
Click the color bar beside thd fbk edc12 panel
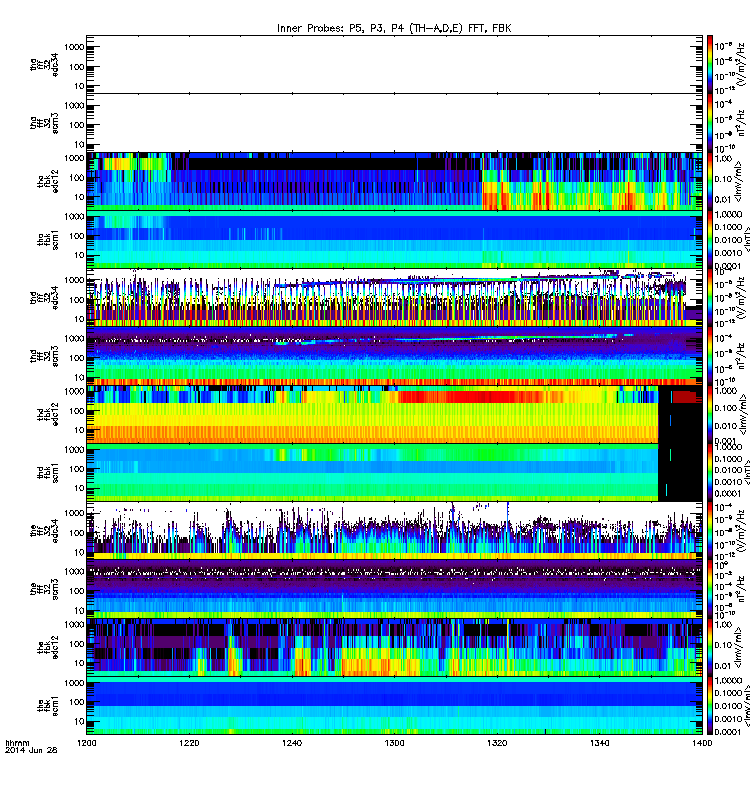710,414
